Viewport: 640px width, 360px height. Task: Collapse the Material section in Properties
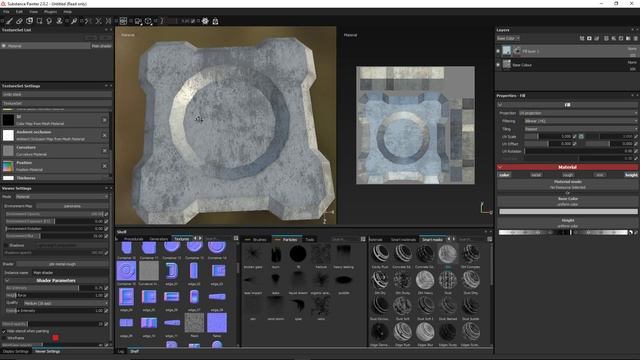coord(500,167)
